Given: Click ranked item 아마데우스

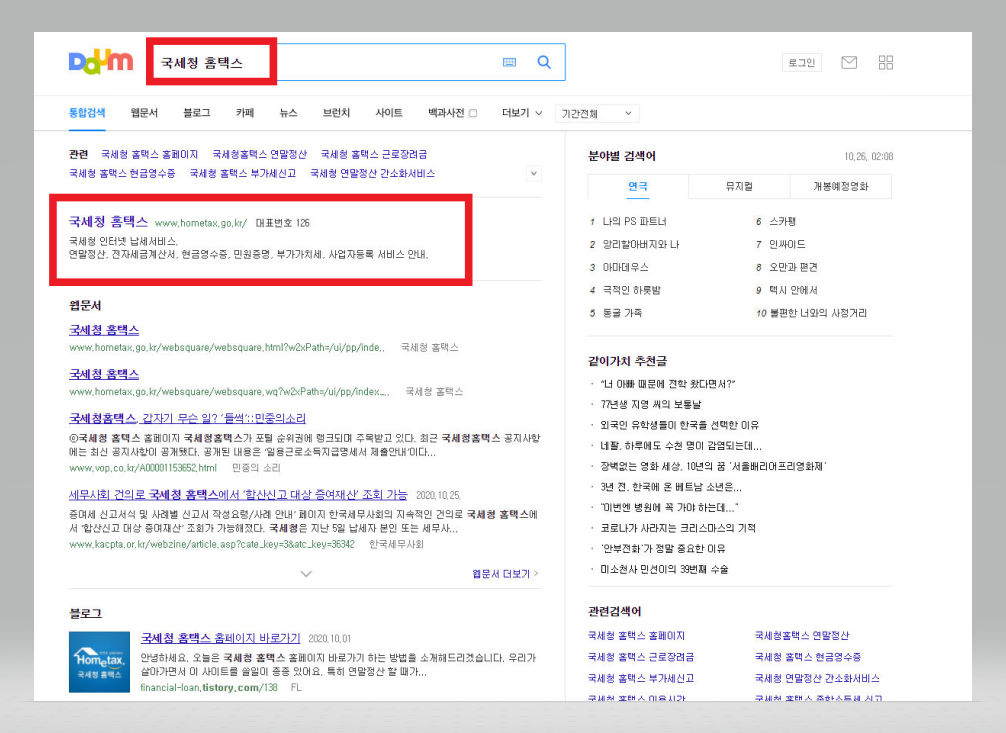Looking at the screenshot, I should pyautogui.click(x=626, y=267).
